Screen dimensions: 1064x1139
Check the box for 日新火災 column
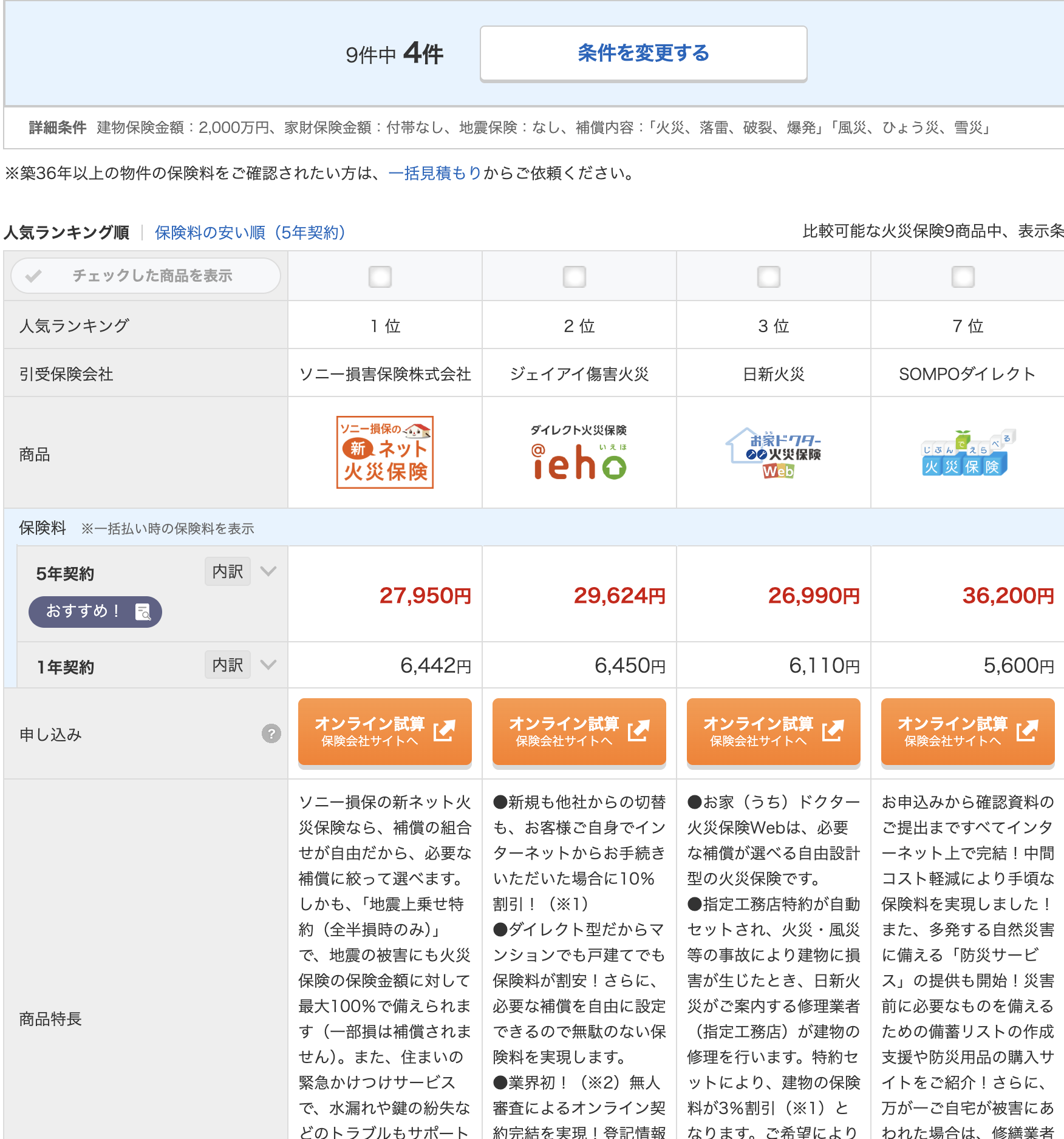(x=769, y=277)
